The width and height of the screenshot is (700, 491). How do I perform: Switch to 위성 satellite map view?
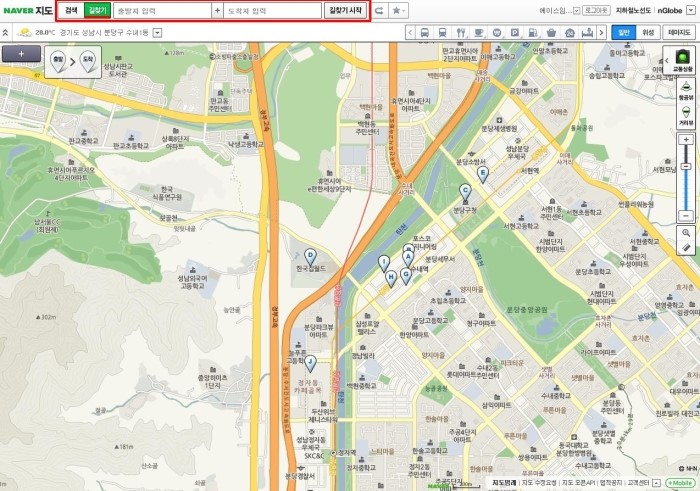(648, 33)
